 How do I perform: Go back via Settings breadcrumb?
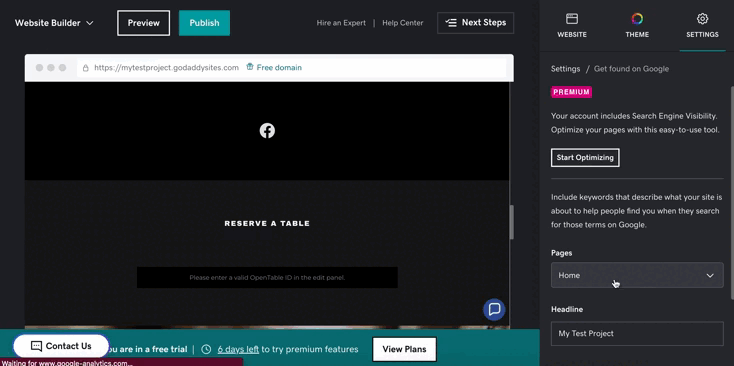pyautogui.click(x=565, y=69)
